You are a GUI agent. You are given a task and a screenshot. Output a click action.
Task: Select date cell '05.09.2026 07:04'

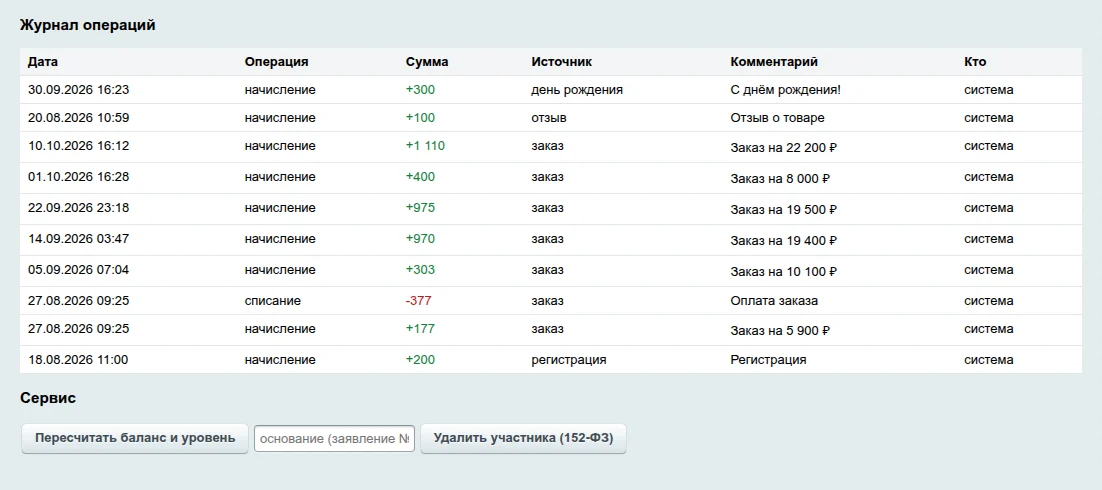tap(79, 270)
